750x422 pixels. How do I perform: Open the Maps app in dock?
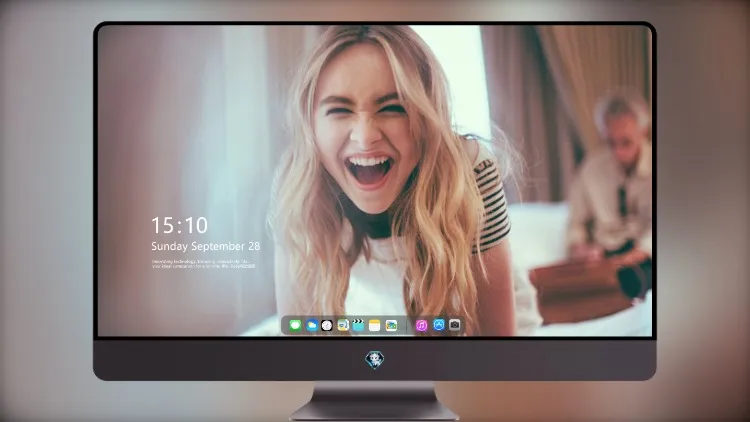pos(343,325)
